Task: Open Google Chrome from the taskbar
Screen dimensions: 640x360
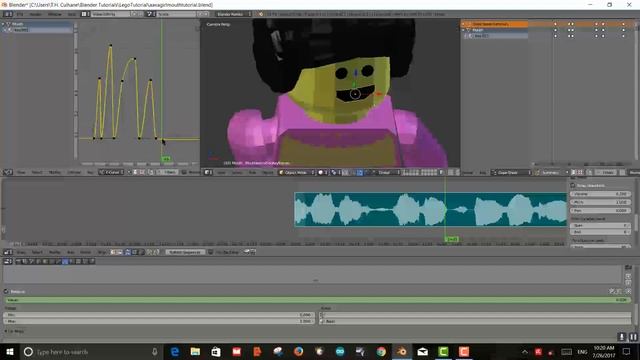Action: click(381, 351)
